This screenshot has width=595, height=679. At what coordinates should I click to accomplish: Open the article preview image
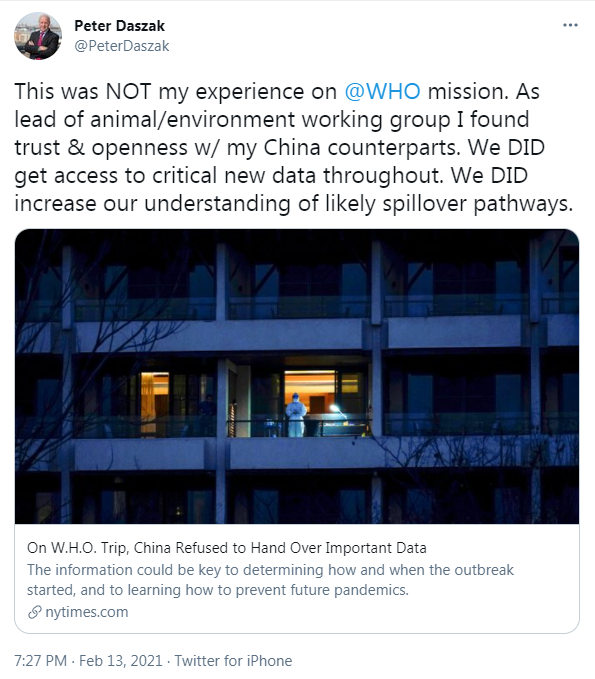[x=297, y=376]
